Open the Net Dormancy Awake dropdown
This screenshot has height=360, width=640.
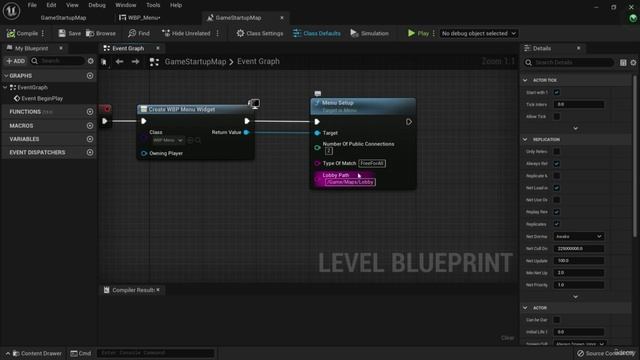[x=578, y=236]
